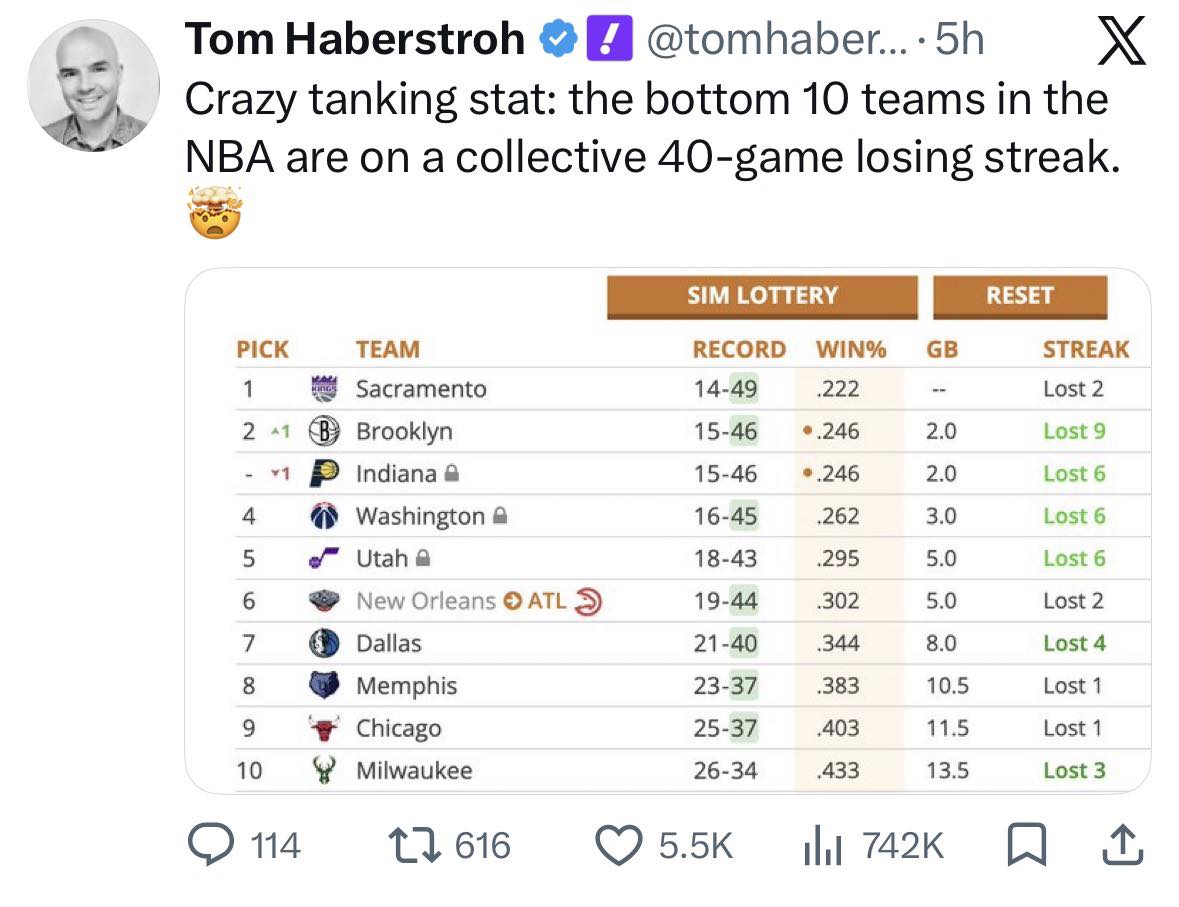Viewport: 1179px width, 907px height.
Task: Click the lock icon beside Washington
Action: [x=499, y=515]
